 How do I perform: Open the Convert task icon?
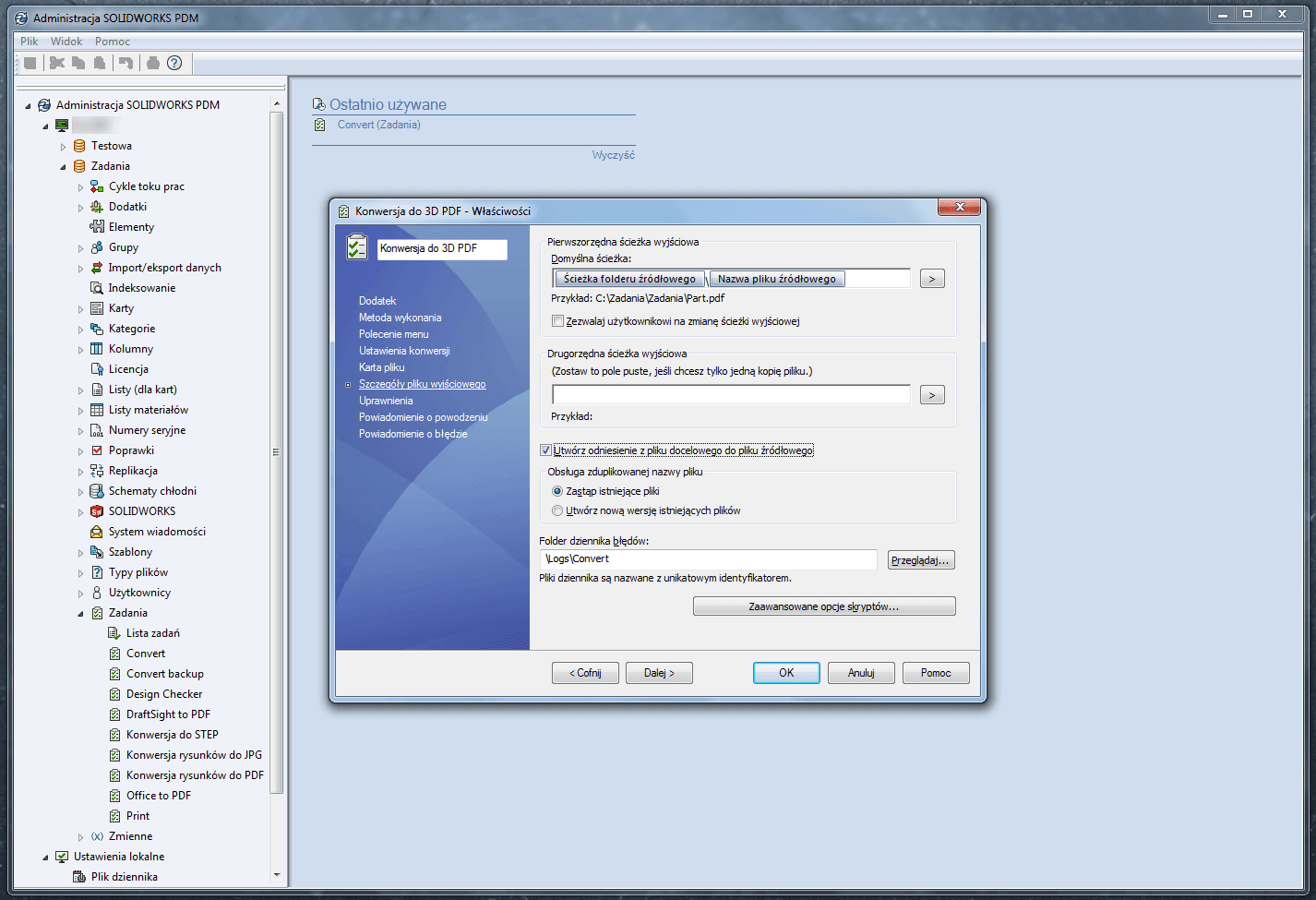point(115,653)
